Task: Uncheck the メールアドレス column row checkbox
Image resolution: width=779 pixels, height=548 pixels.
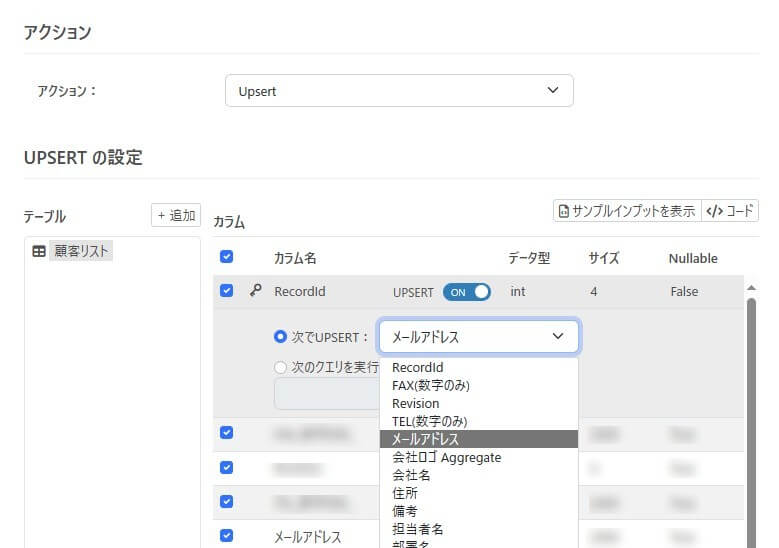Action: (227, 536)
